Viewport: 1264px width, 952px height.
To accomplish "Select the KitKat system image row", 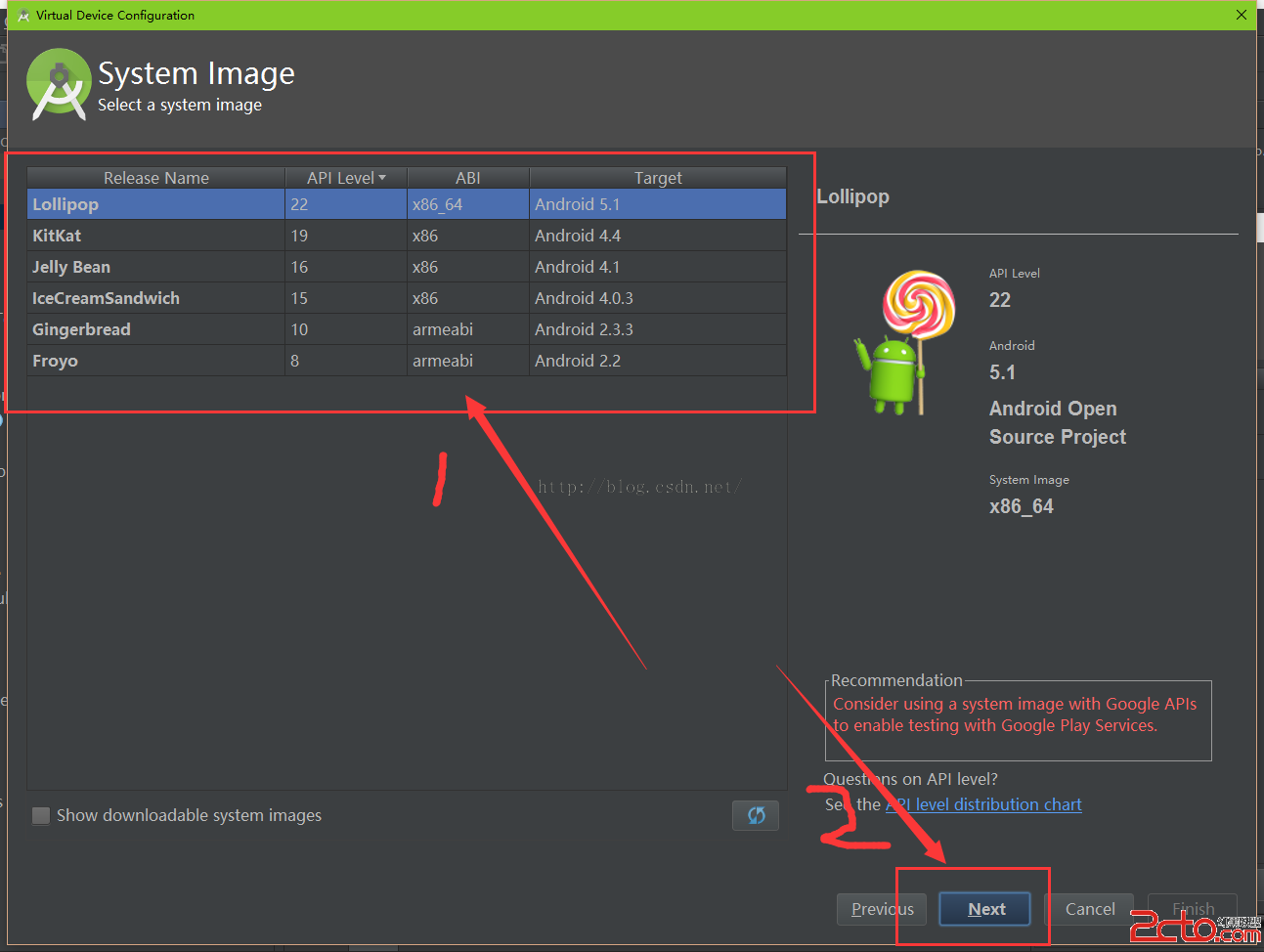I will 407,236.
